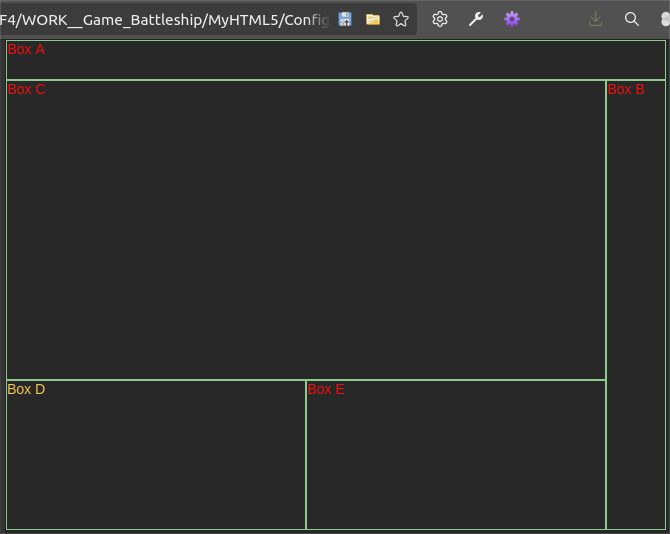Click the partially visible icon at toolbar's right edge
Screen dimensions: 670x534
click(x=664, y=19)
